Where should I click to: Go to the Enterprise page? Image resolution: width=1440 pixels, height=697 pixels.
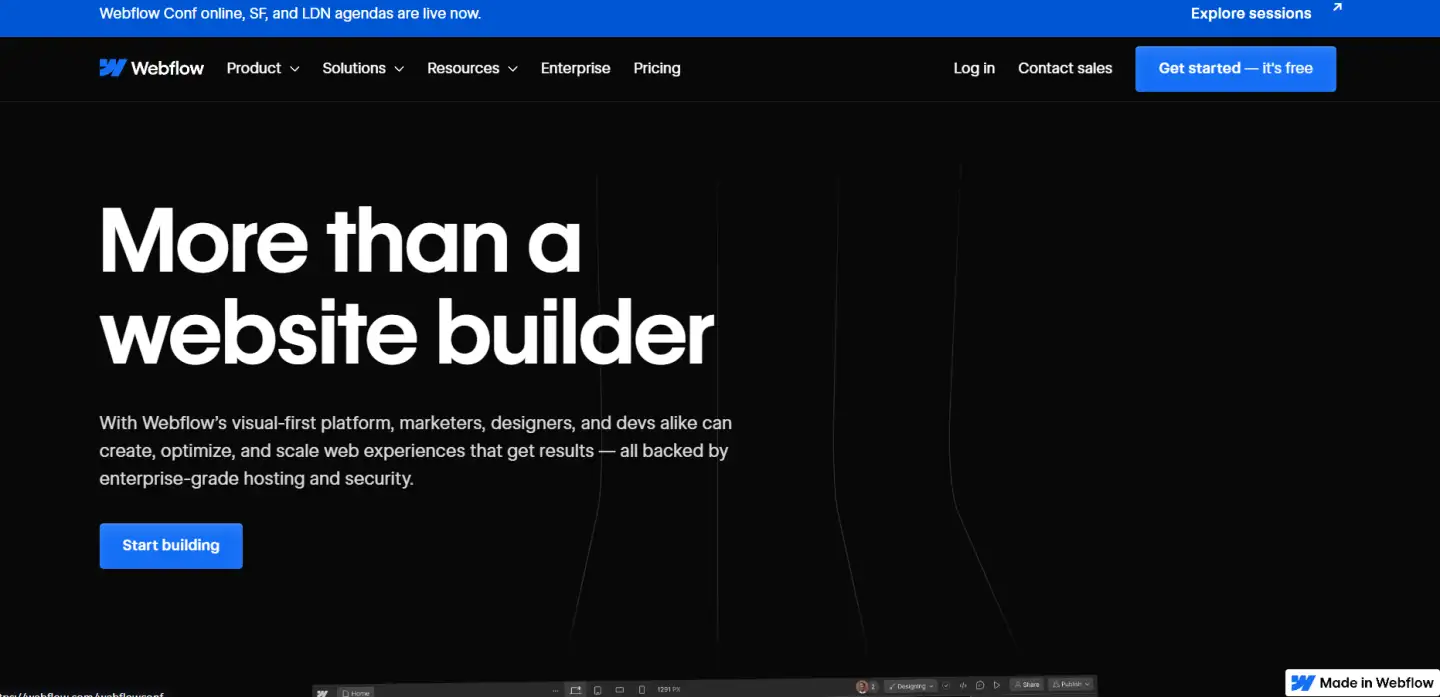pyautogui.click(x=575, y=68)
